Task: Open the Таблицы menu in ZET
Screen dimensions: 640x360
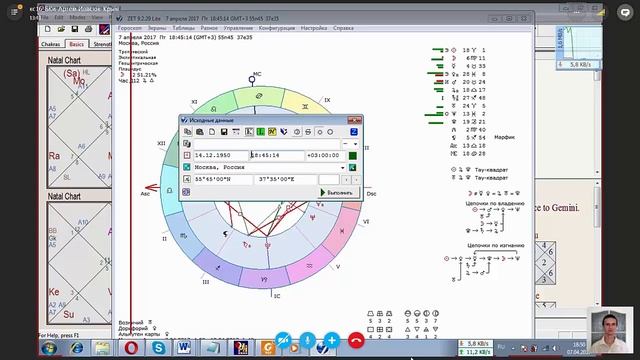Action: point(183,28)
